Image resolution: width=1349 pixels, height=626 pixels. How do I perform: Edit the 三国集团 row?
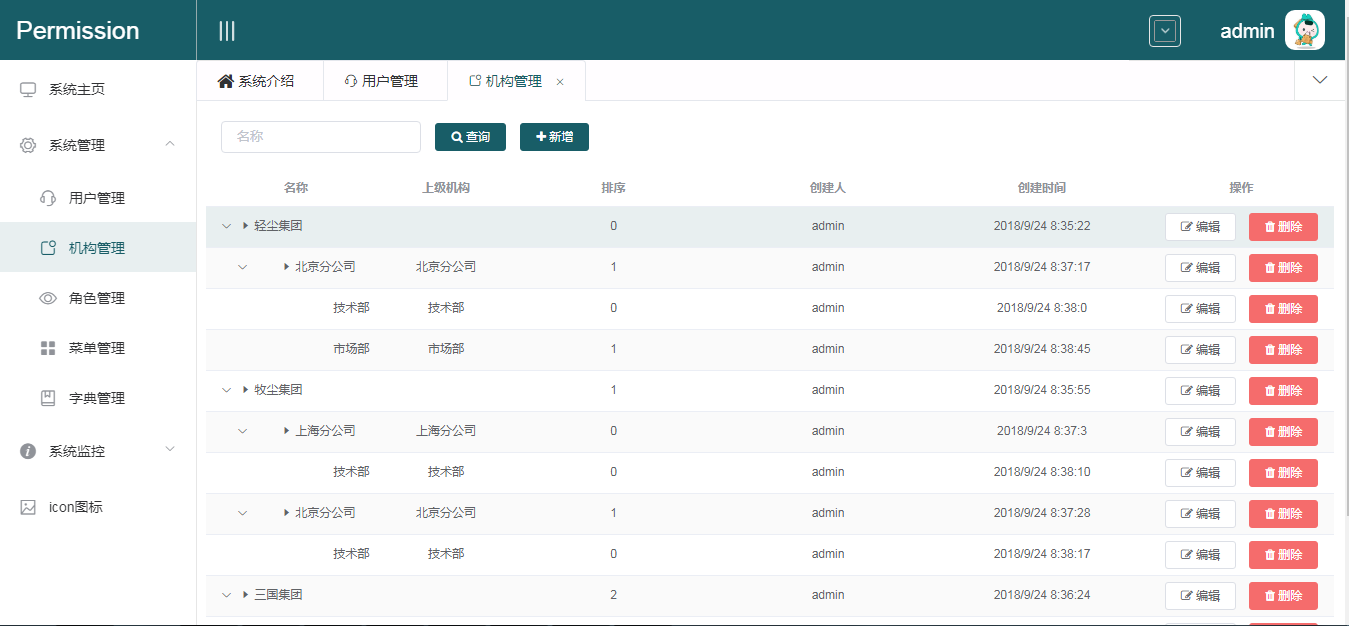pos(1200,596)
